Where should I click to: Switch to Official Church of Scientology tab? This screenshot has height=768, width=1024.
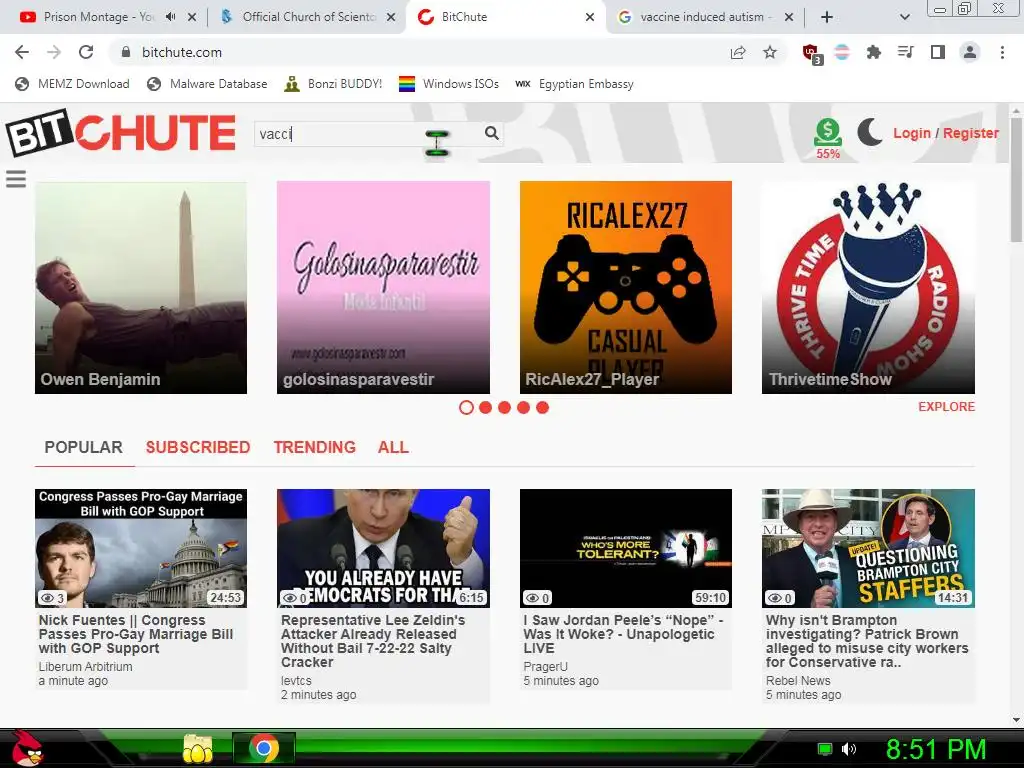point(307,17)
